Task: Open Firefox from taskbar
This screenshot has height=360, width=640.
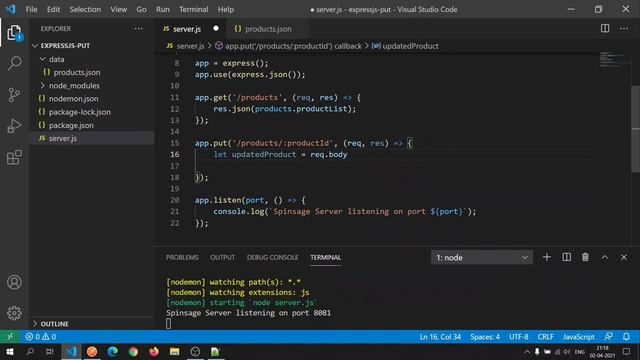Action: pyautogui.click(x=153, y=352)
